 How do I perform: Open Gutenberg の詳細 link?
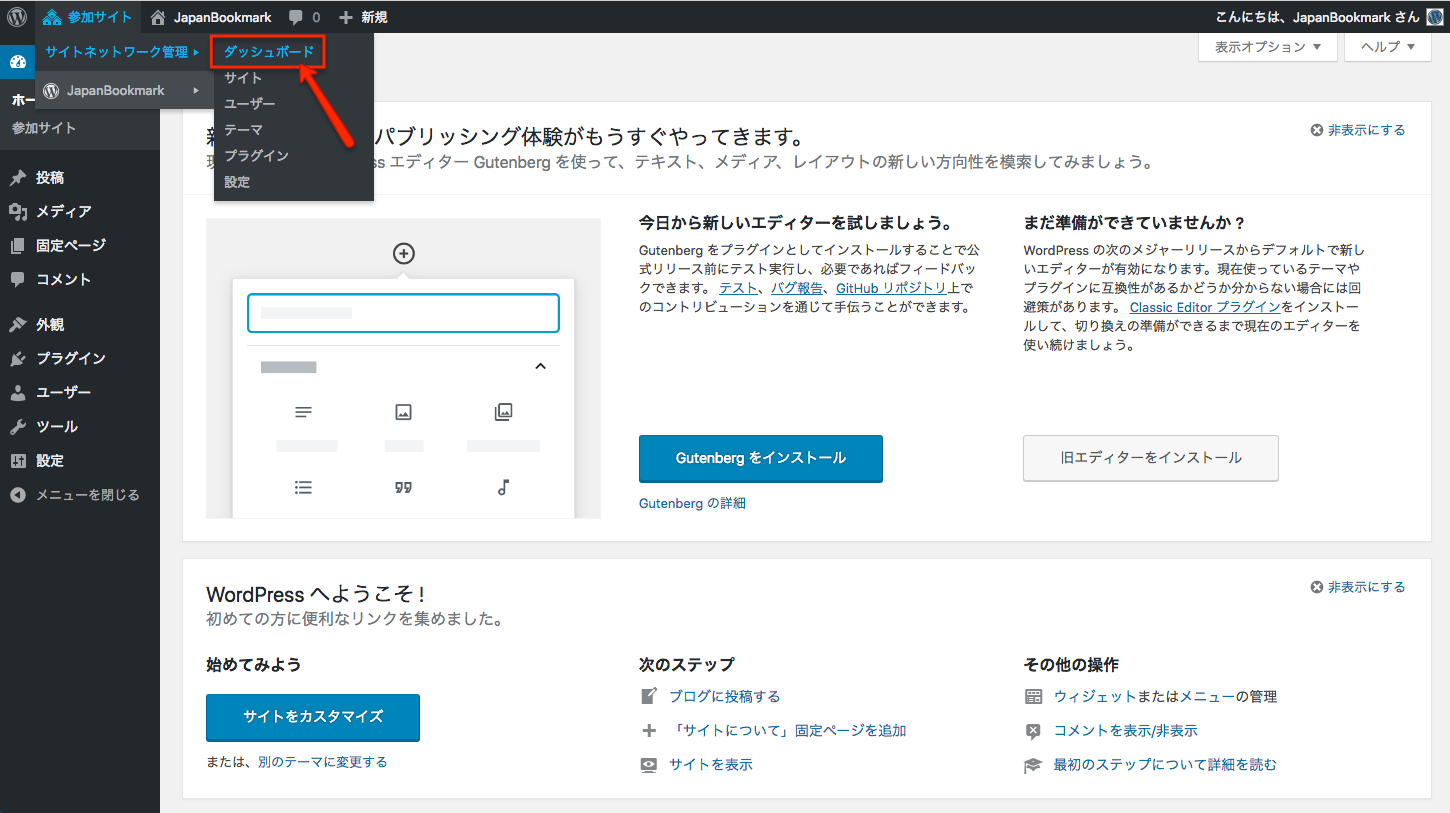pyautogui.click(x=692, y=503)
